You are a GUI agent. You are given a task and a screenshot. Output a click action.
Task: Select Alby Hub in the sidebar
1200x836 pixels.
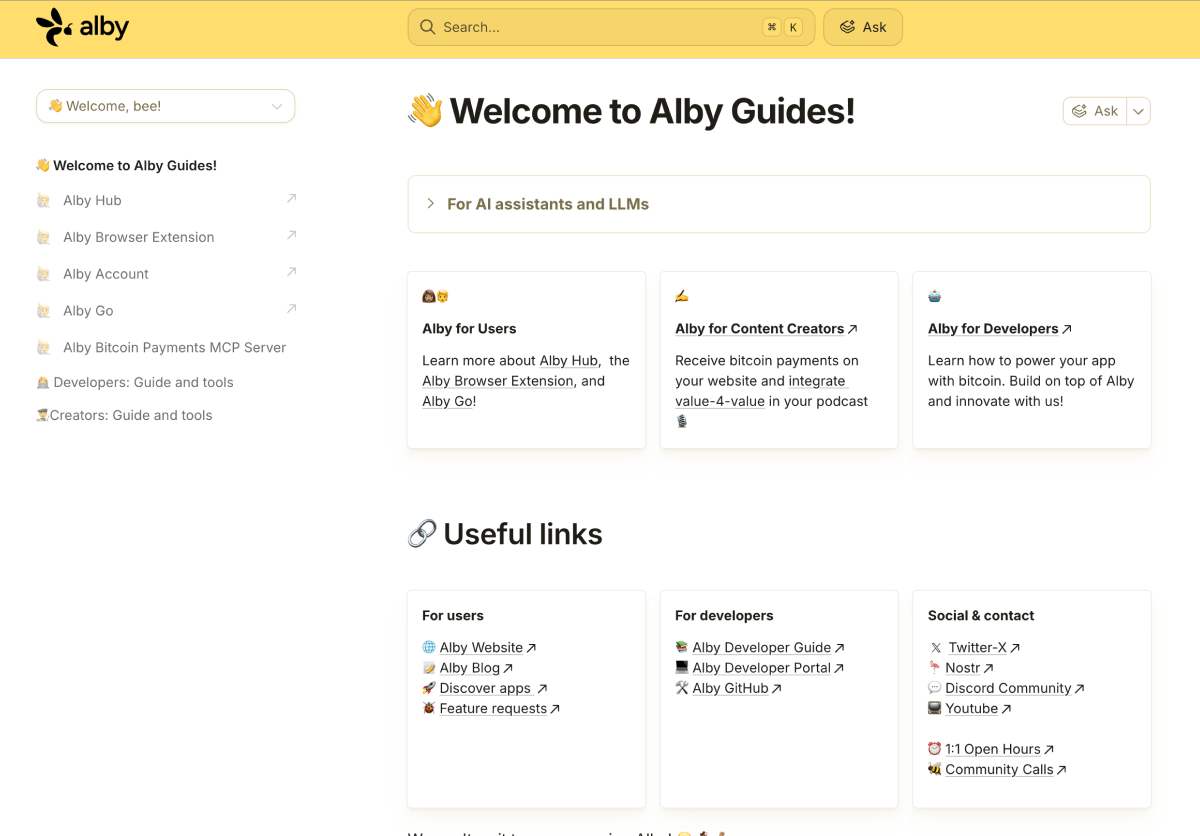coord(93,200)
